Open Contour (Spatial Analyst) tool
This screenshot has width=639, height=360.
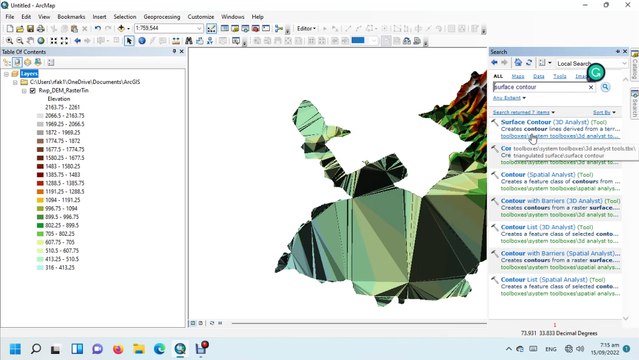pyautogui.click(x=547, y=174)
